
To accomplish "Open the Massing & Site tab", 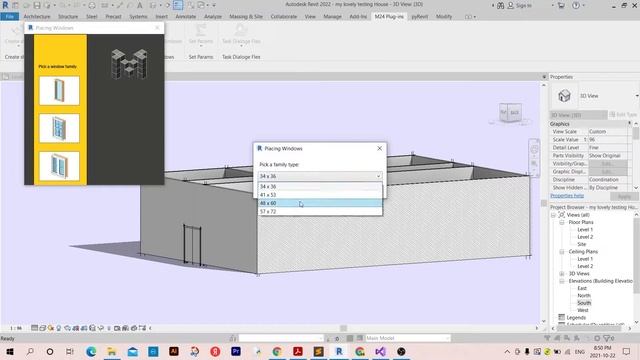I will click(x=246, y=17).
